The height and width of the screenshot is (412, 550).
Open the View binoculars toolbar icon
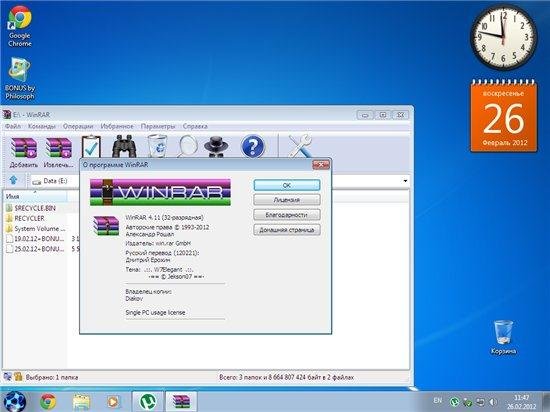pyautogui.click(x=124, y=146)
